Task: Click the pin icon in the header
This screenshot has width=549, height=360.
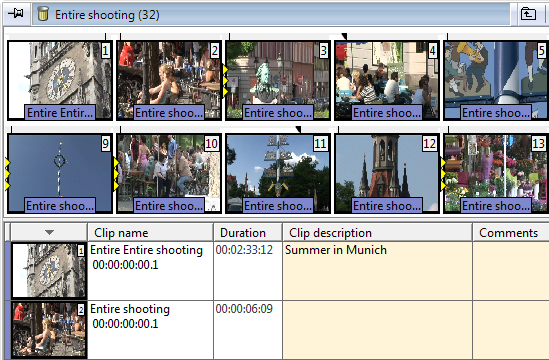Action: coord(16,14)
